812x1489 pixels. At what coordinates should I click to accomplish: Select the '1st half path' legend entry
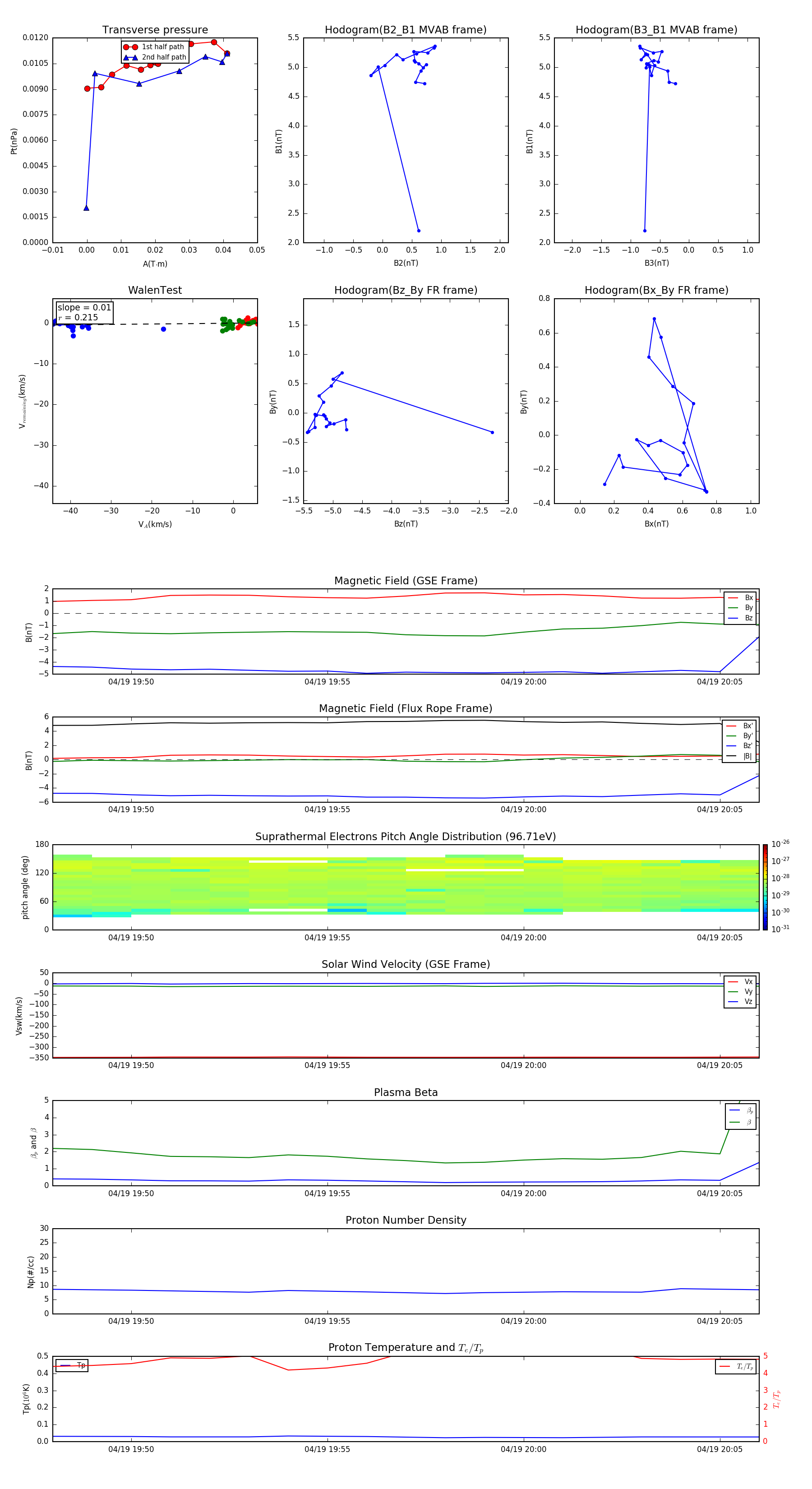click(x=154, y=47)
